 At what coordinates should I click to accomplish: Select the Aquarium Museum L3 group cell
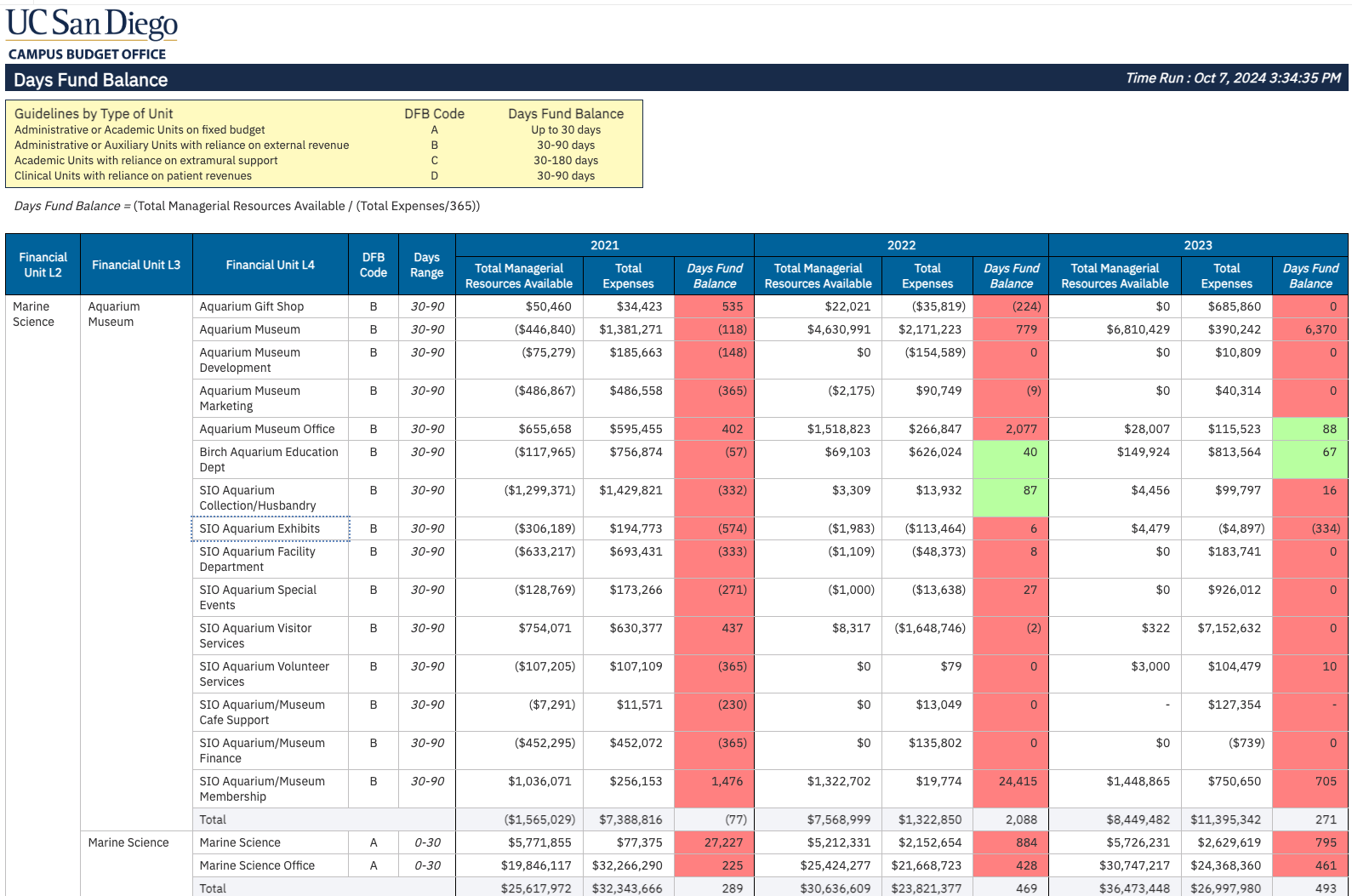[114, 314]
